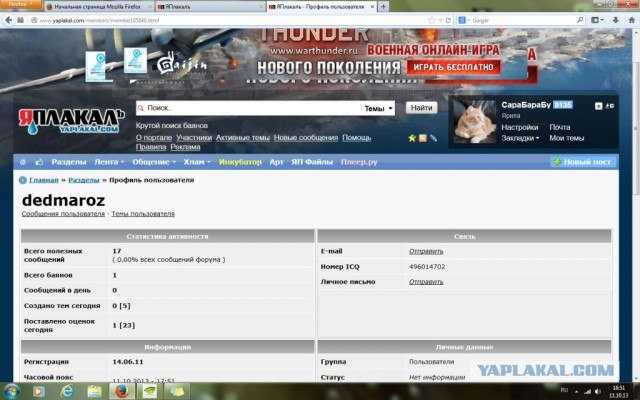The height and width of the screenshot is (400, 640).
Task: Switch to the second ЯПлакалъ tab
Action: (x=210, y=7)
